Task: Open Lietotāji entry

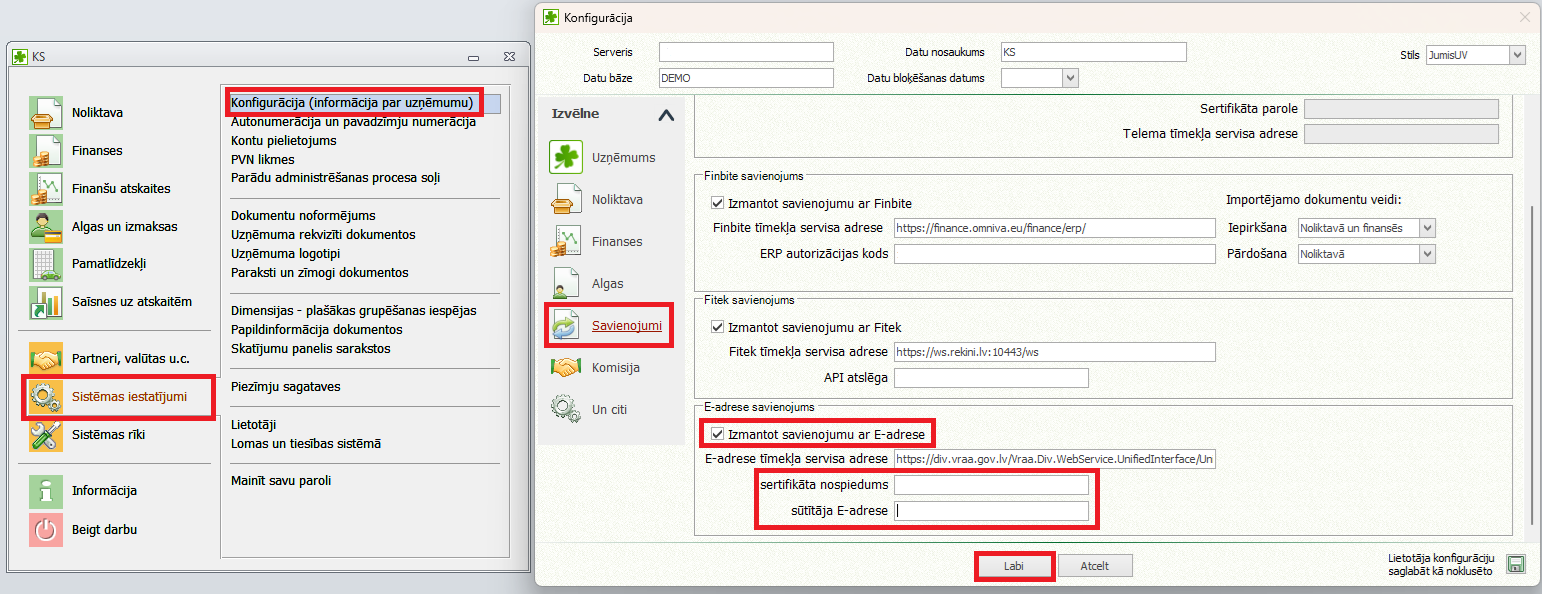Action: 253,425
